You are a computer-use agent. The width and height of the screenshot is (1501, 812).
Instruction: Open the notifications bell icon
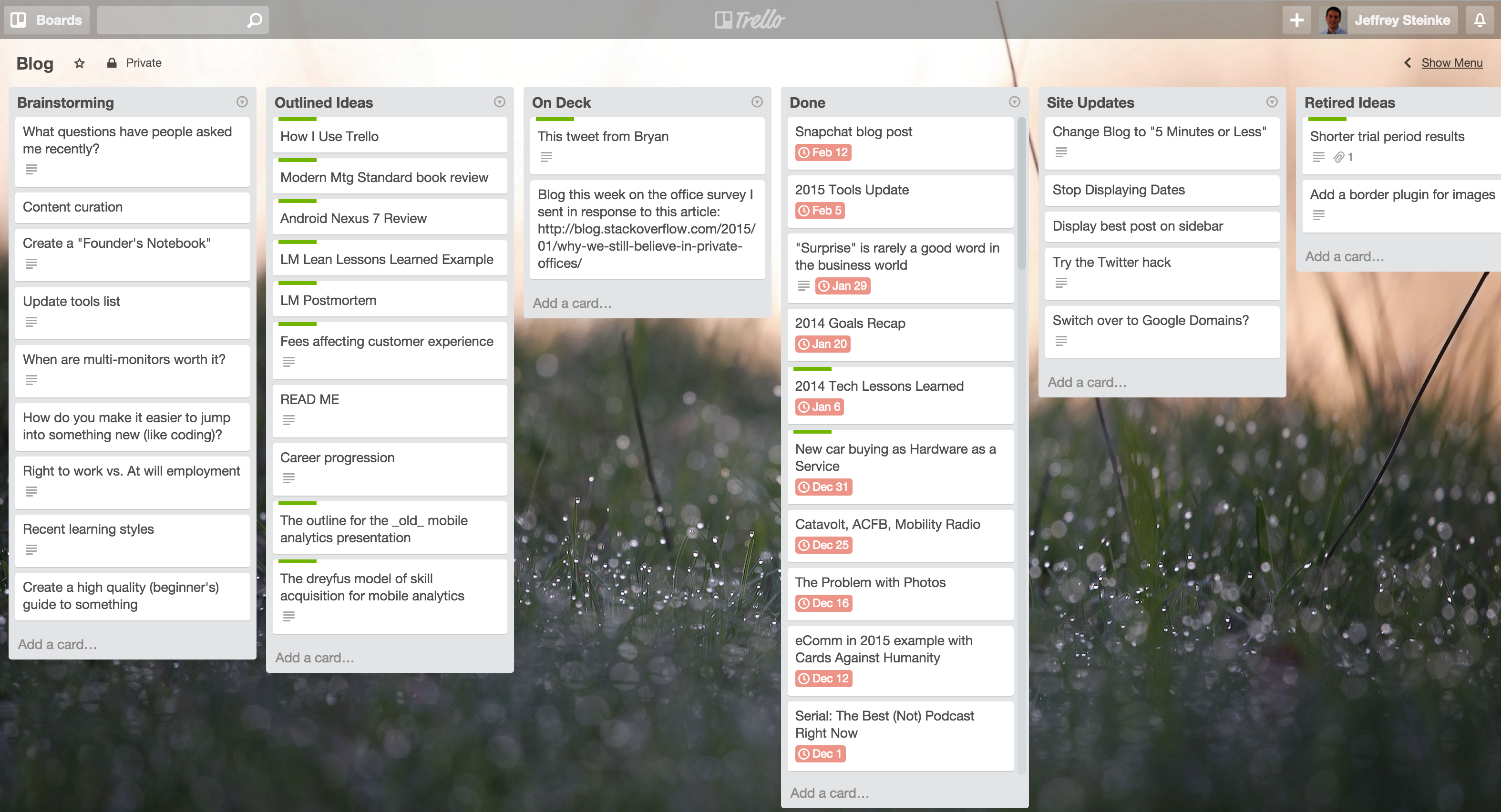[1480, 20]
